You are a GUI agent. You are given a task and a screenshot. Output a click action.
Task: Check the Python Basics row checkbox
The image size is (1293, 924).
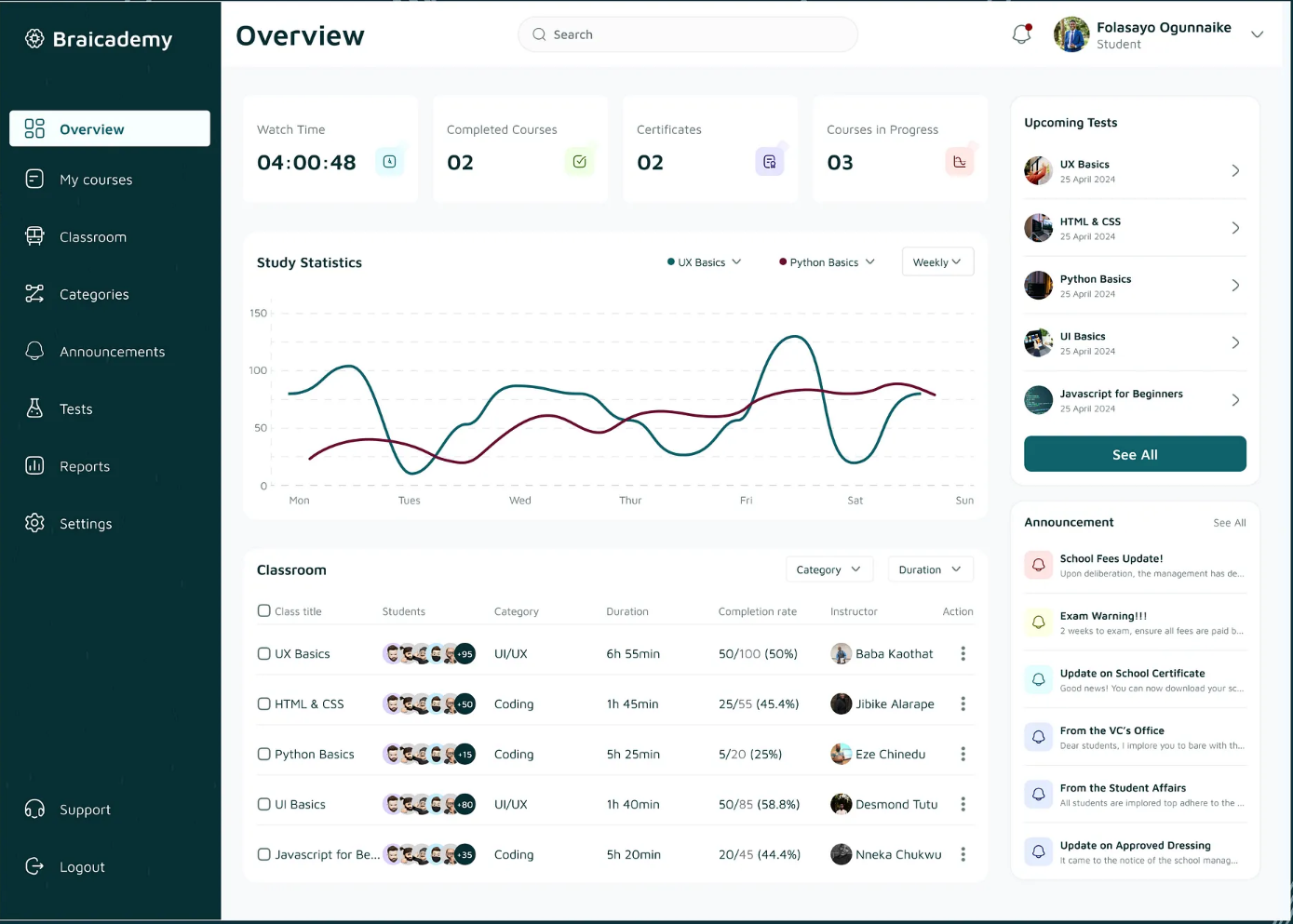(x=263, y=755)
